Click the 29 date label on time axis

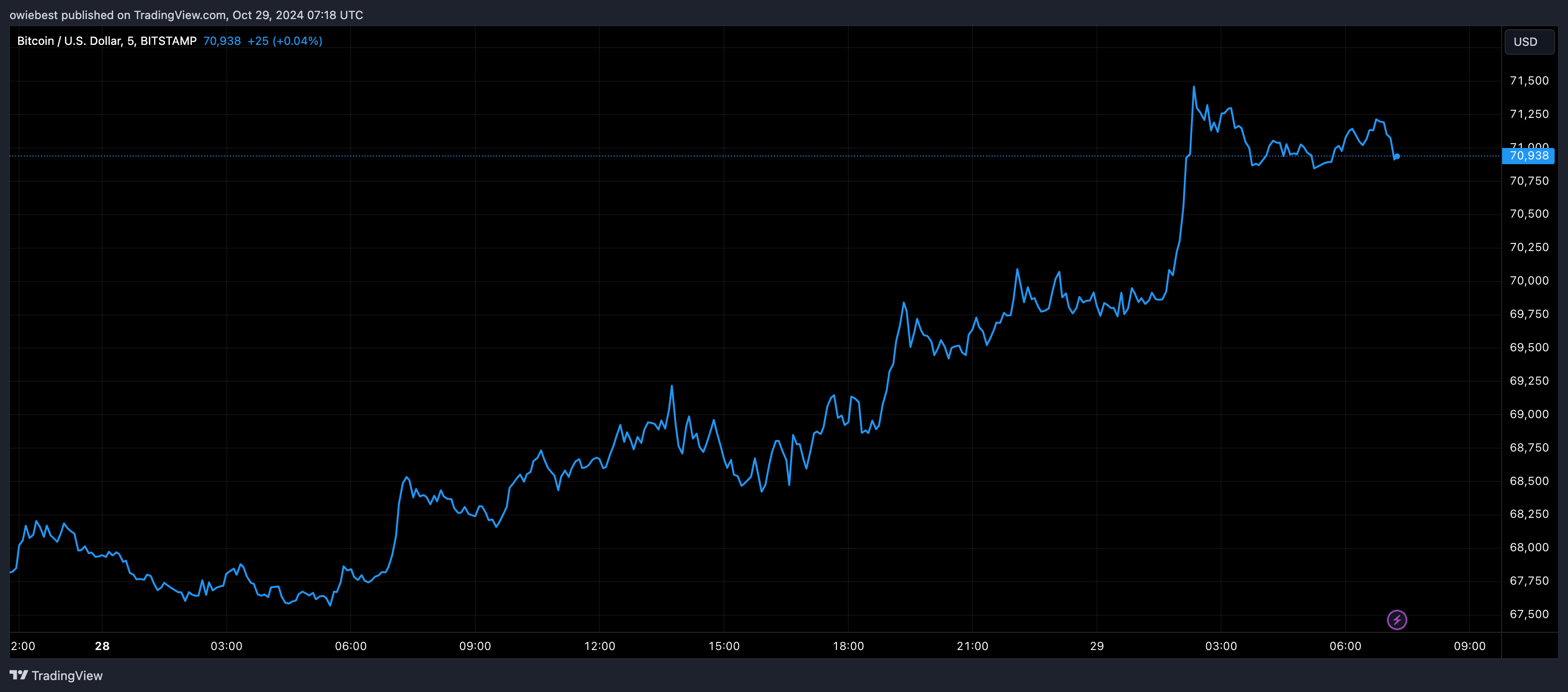click(1096, 646)
